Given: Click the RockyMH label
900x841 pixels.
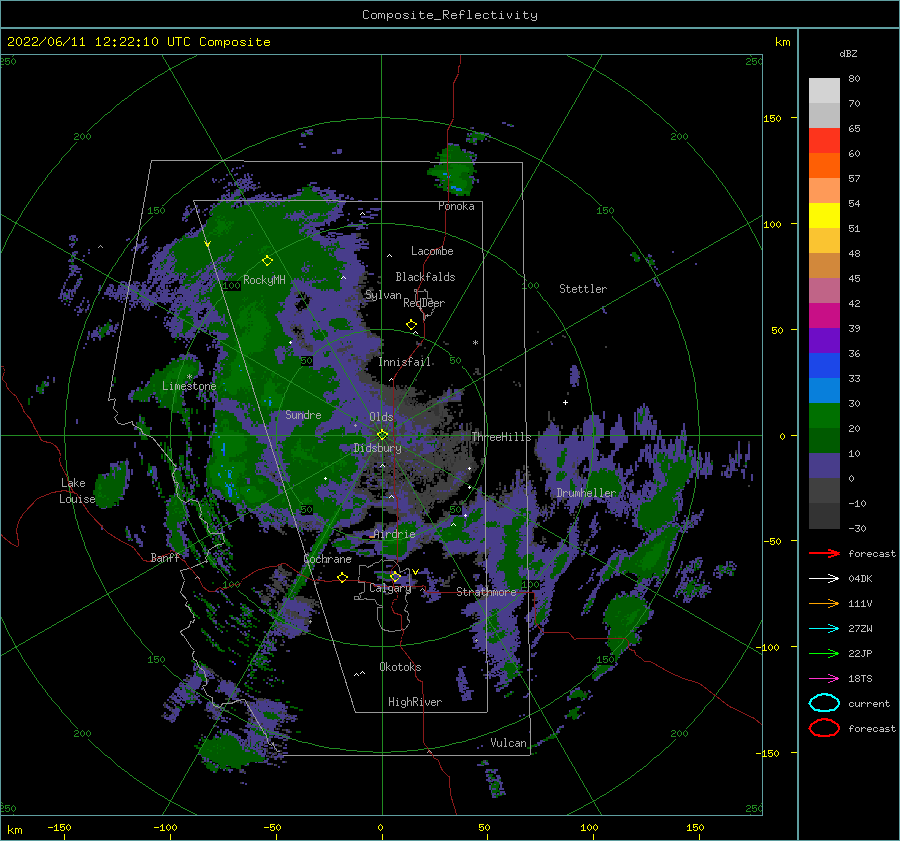Looking at the screenshot, I should pos(264,280).
